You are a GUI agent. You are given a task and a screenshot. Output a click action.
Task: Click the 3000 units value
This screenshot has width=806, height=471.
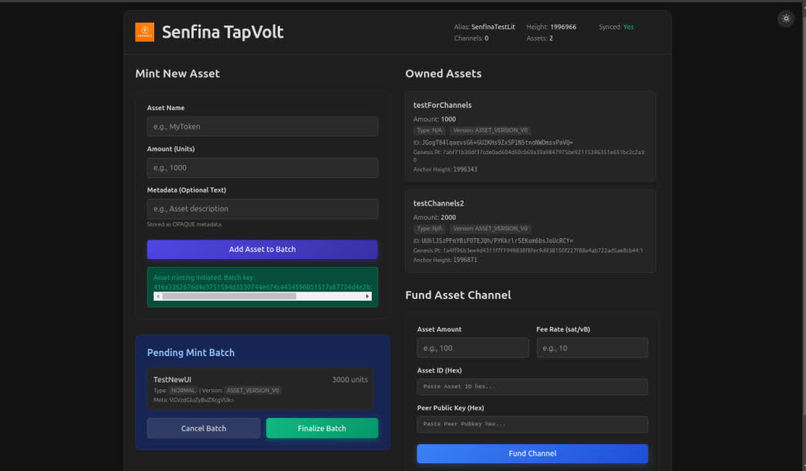(x=350, y=379)
